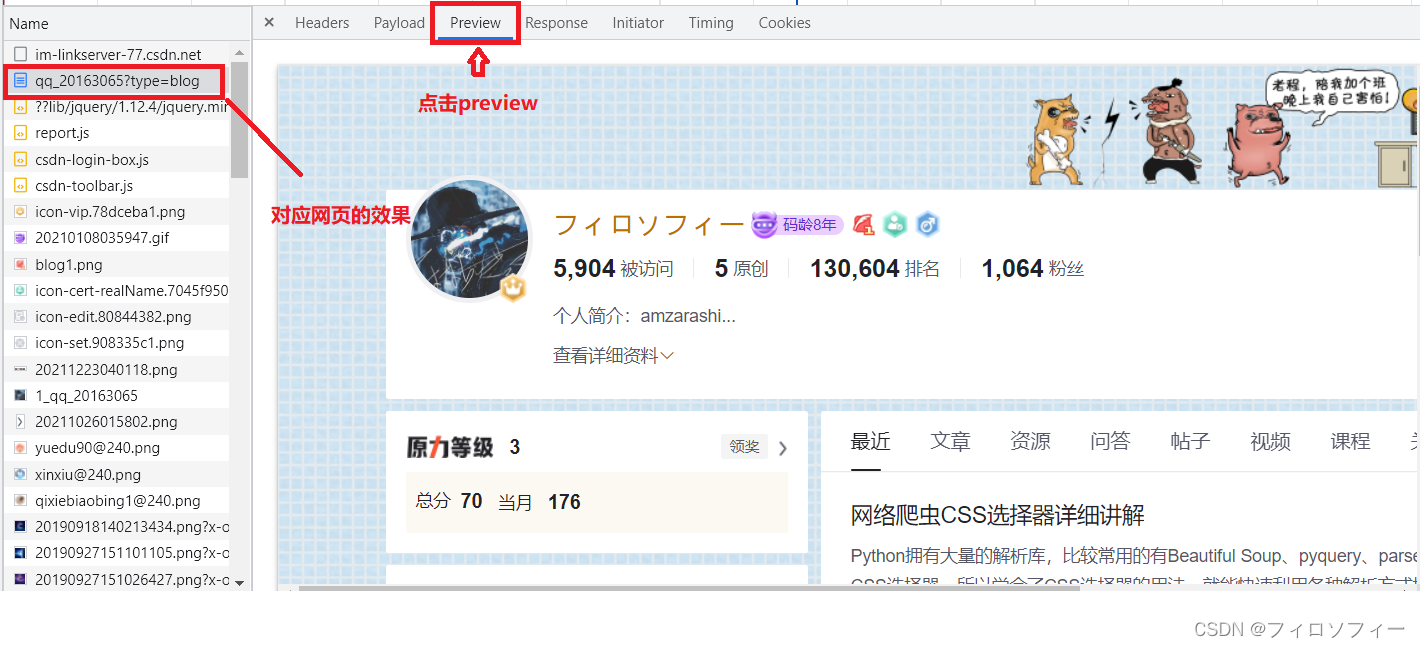Click image icon of icon-set.908335c1.png
1420x648 pixels.
pos(20,343)
